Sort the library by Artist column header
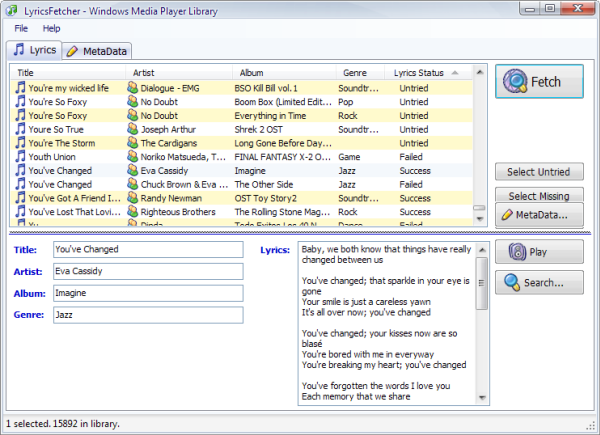 pyautogui.click(x=145, y=73)
